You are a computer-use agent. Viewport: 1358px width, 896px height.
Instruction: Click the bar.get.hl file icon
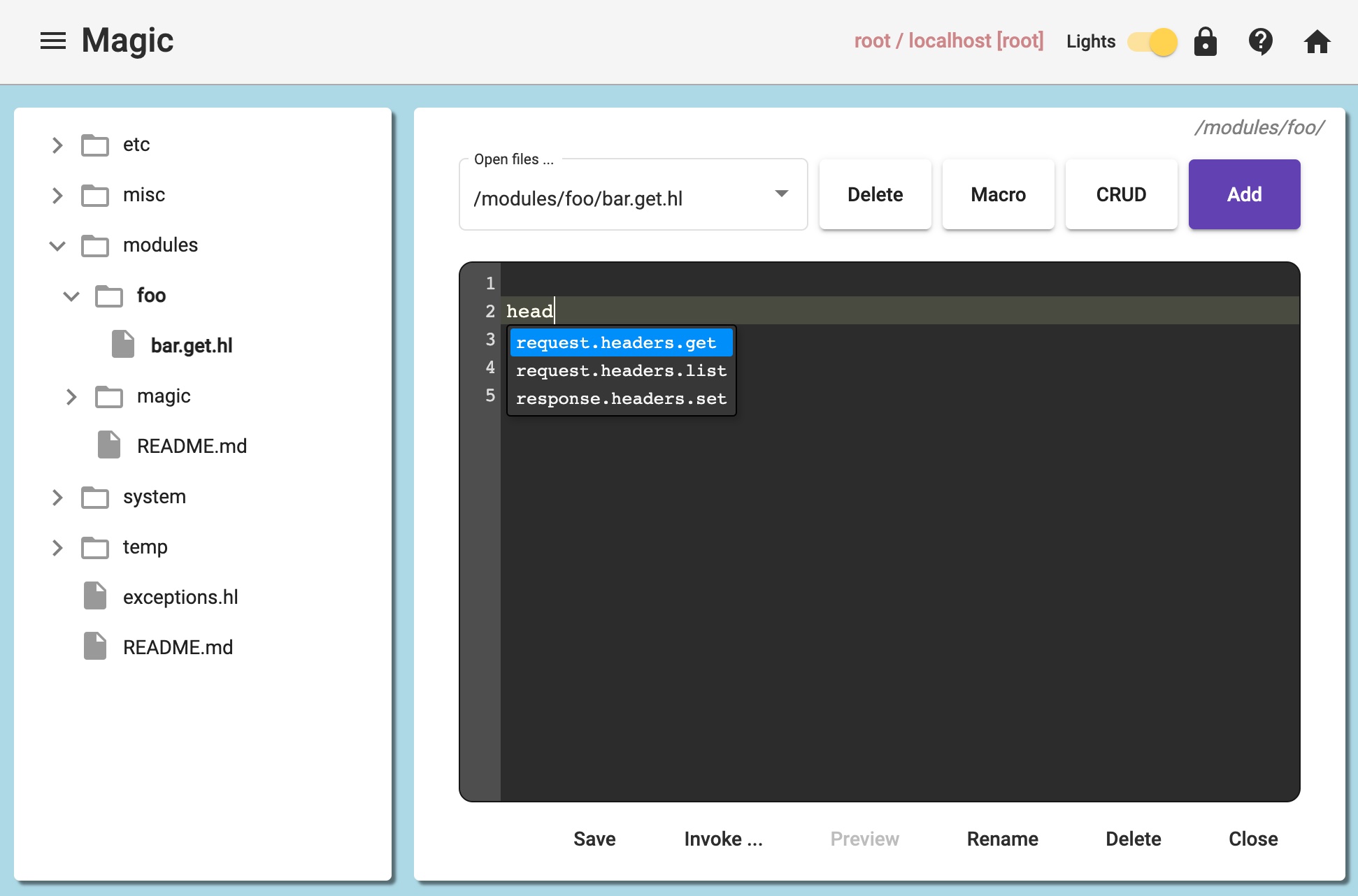123,345
